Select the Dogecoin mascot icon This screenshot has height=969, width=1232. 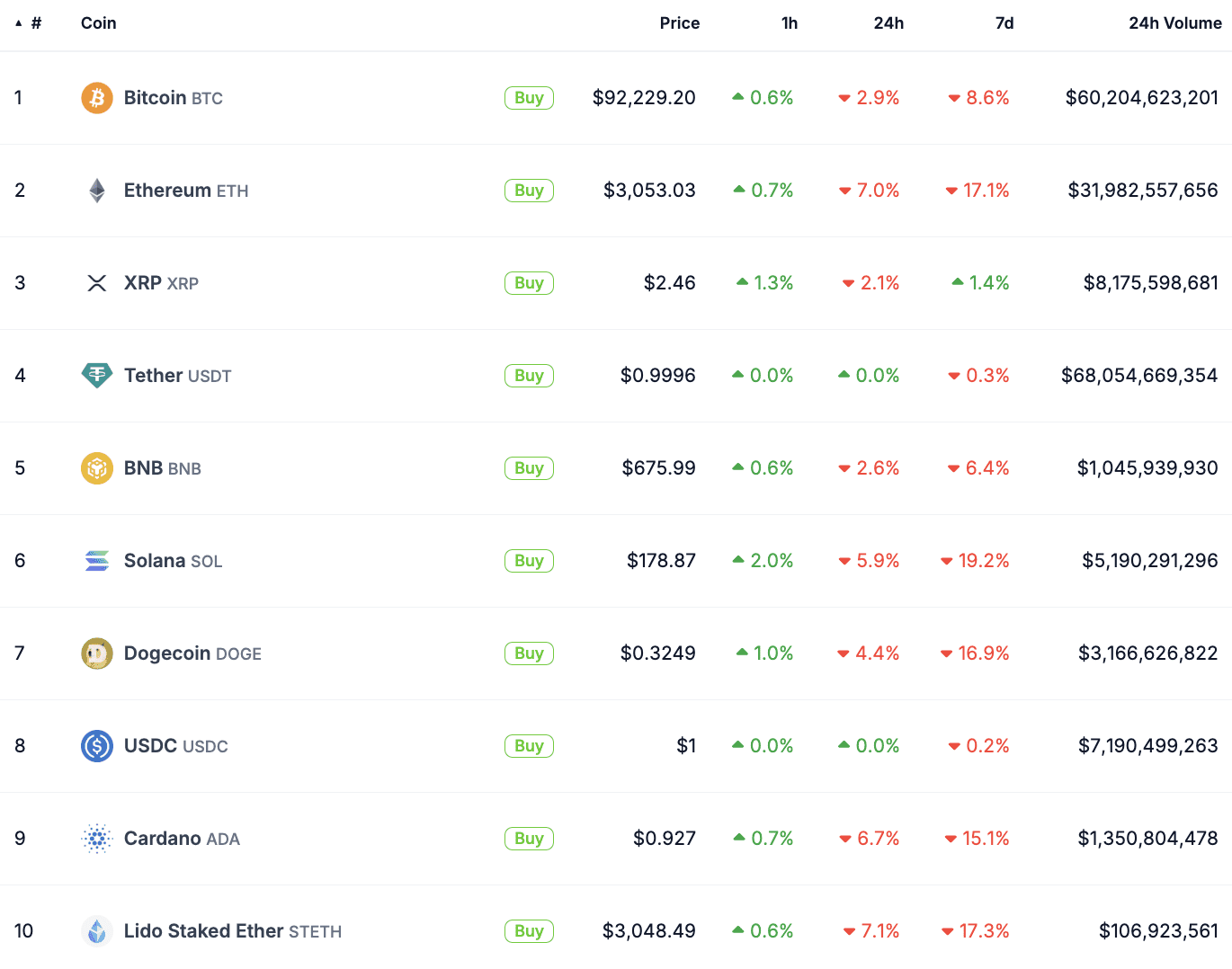click(x=96, y=653)
